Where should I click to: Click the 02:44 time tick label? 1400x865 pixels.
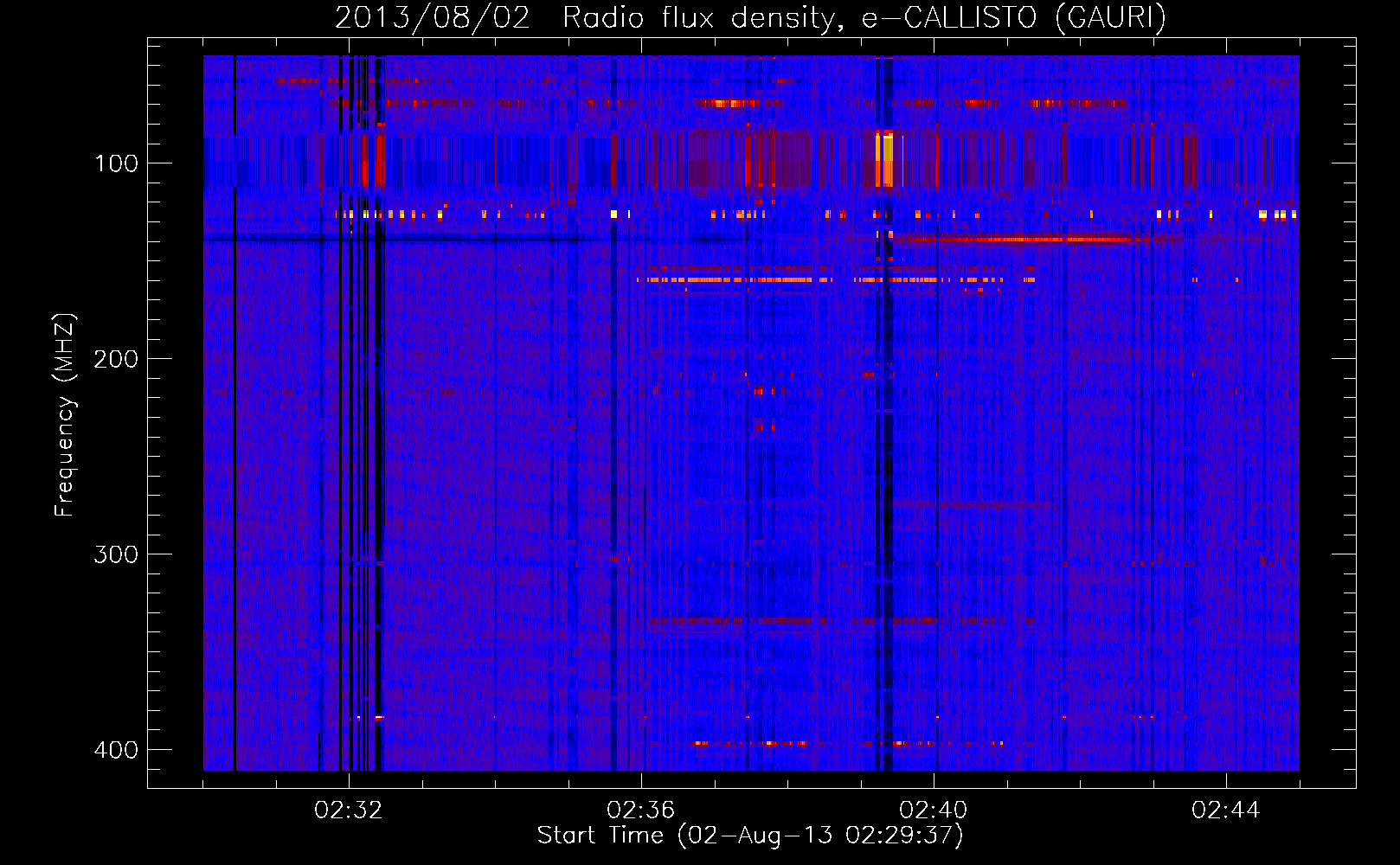click(x=1226, y=811)
